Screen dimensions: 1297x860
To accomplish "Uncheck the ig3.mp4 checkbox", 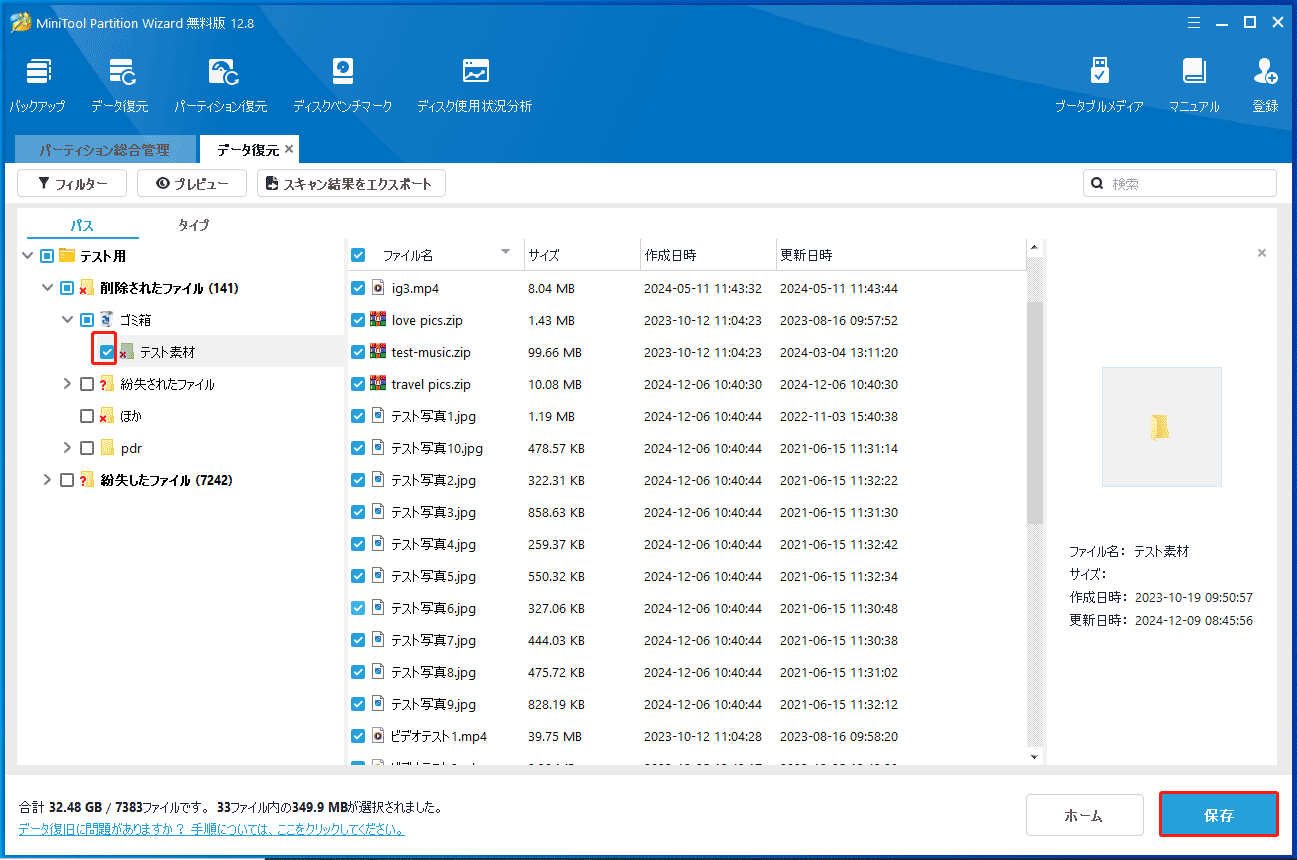I will tap(358, 288).
